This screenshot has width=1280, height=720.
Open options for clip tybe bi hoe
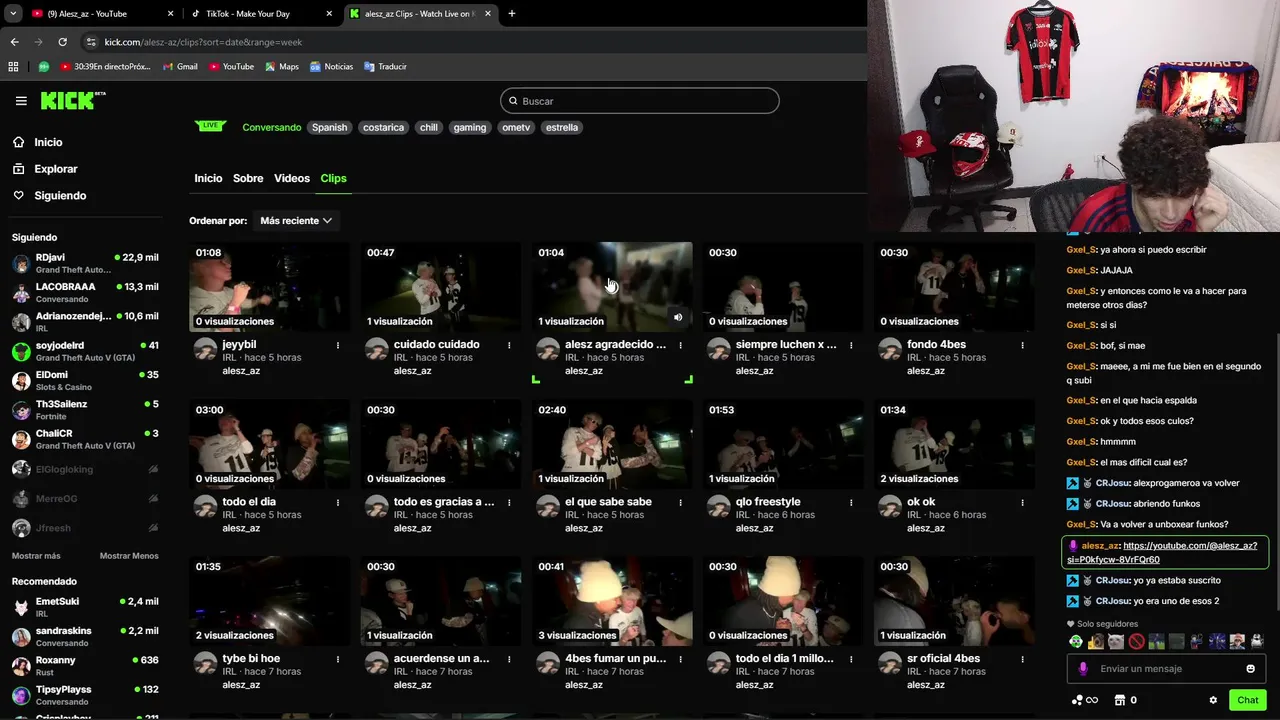pos(338,659)
